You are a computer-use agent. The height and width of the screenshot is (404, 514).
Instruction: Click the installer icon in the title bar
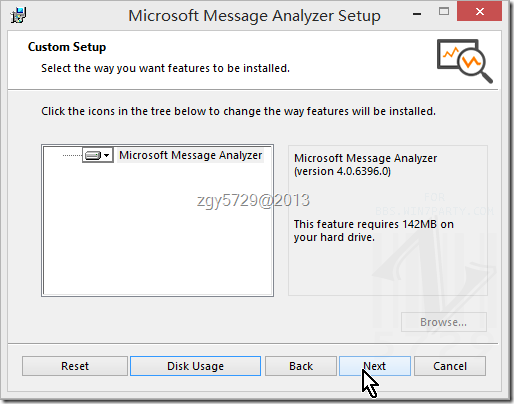[x=18, y=15]
